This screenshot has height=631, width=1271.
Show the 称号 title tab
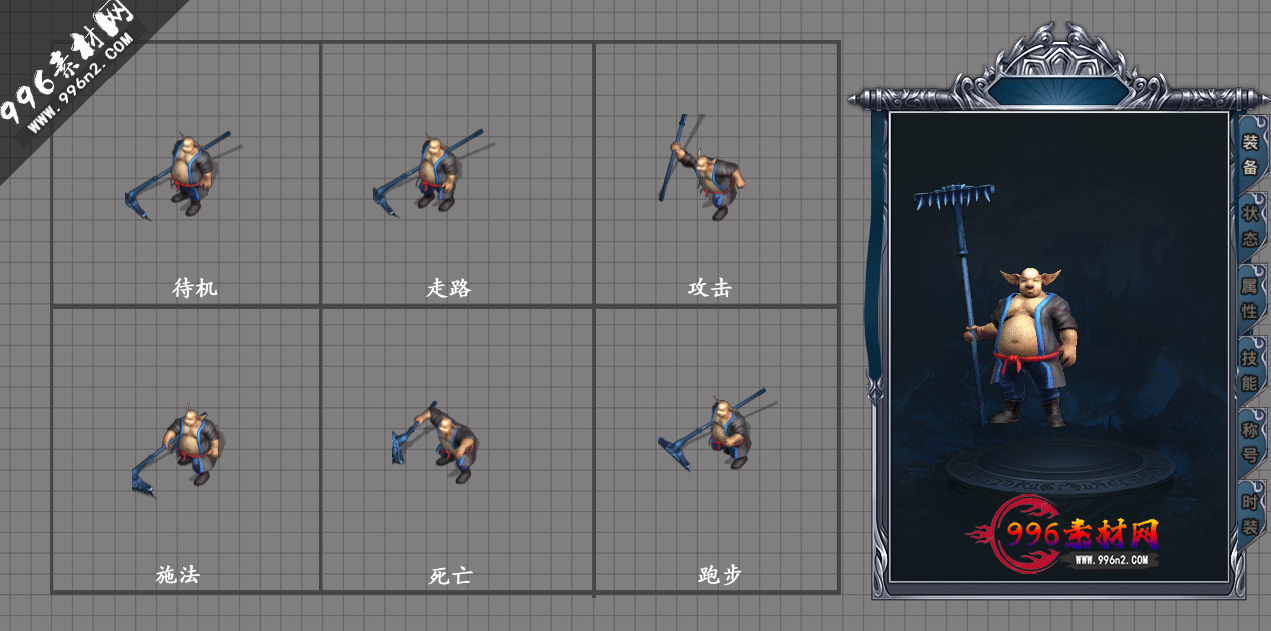coord(1250,441)
